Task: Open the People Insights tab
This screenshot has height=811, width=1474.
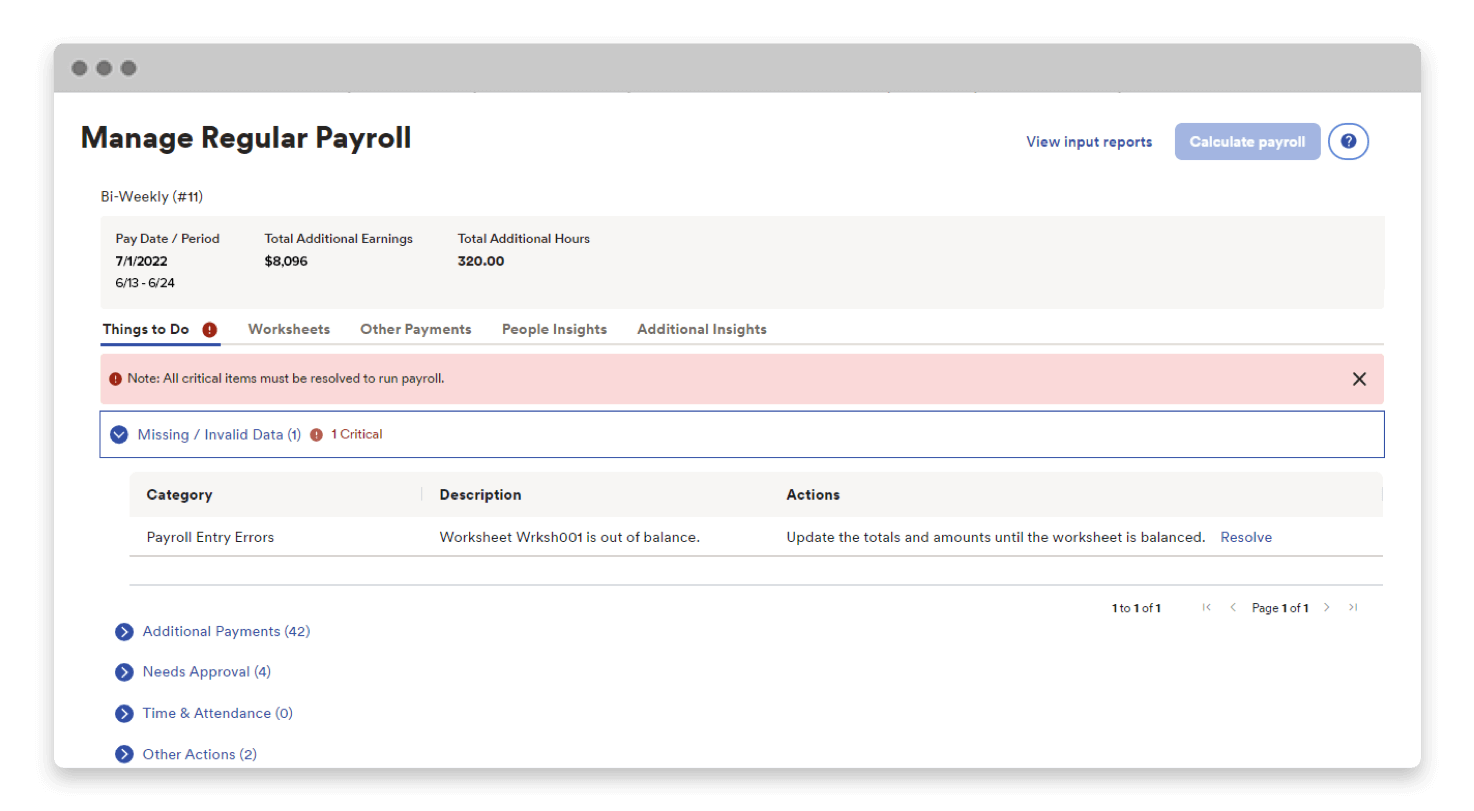Action: click(554, 329)
